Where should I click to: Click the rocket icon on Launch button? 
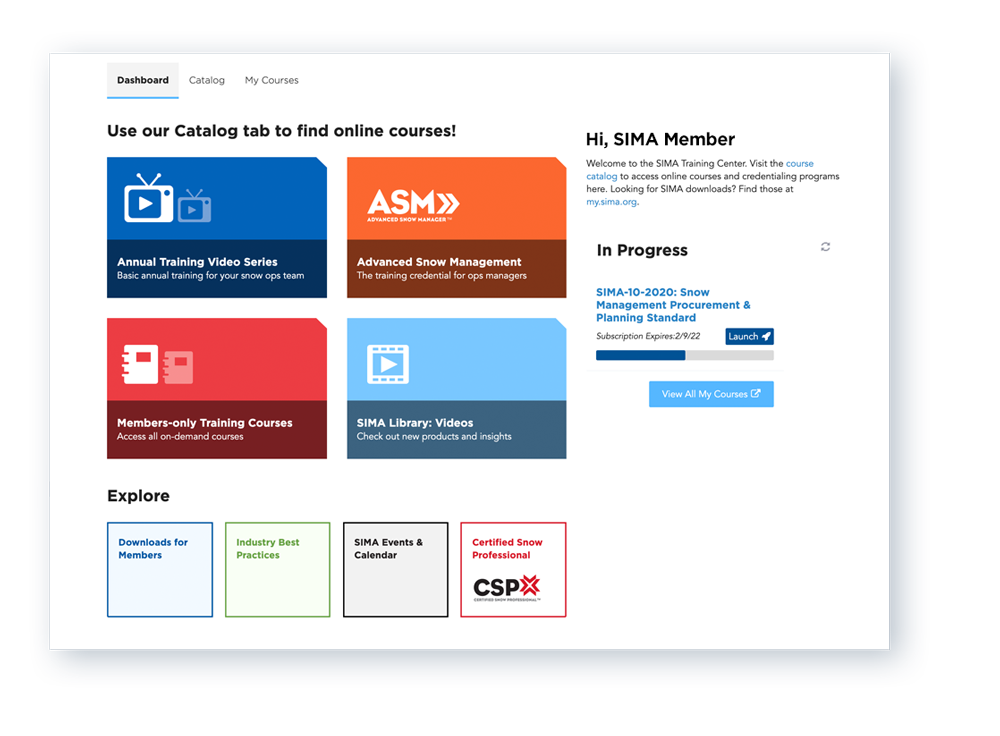(767, 336)
